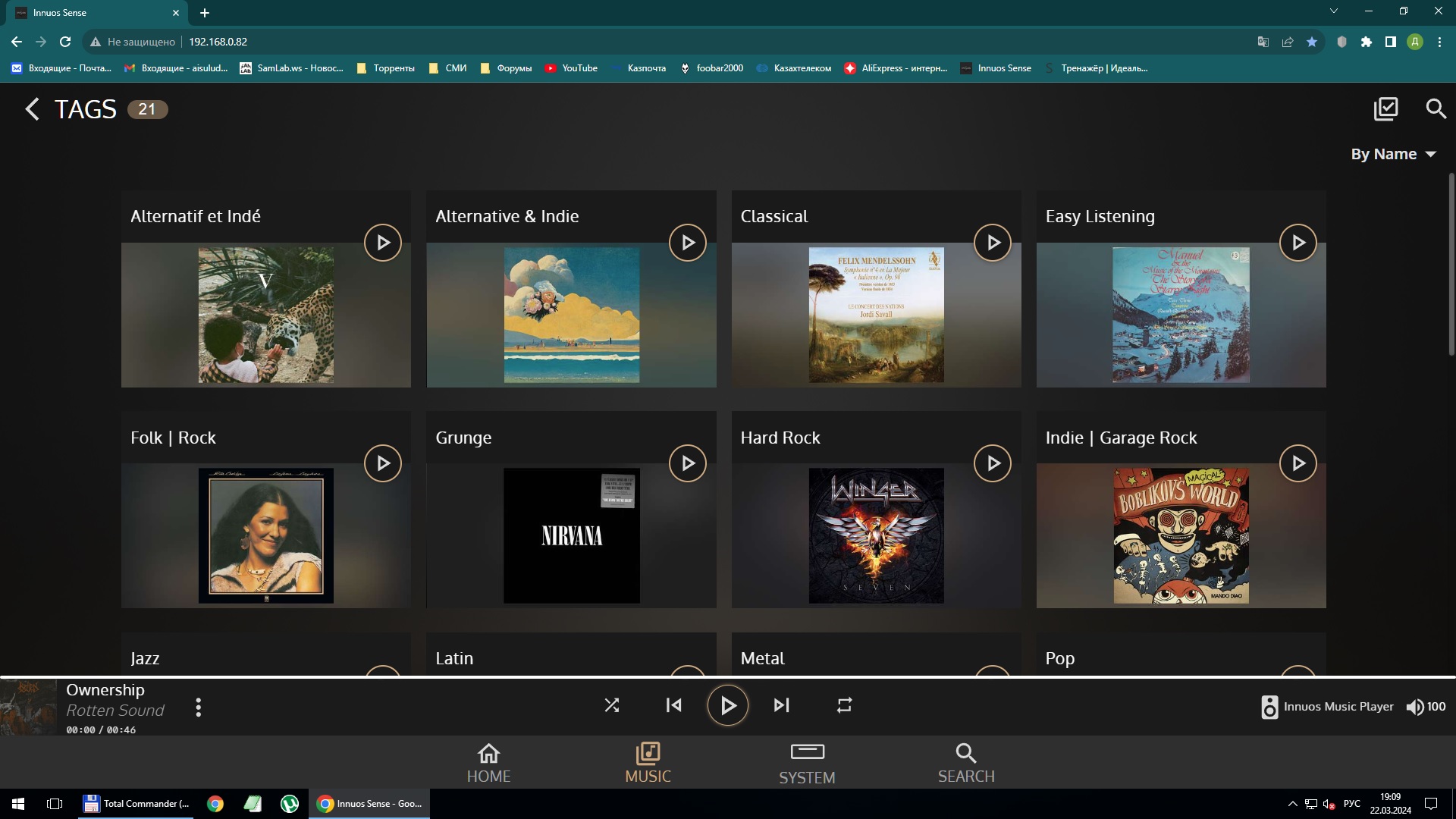Image resolution: width=1456 pixels, height=819 pixels.
Task: Select Innuos Music Player output device
Action: (x=1327, y=707)
